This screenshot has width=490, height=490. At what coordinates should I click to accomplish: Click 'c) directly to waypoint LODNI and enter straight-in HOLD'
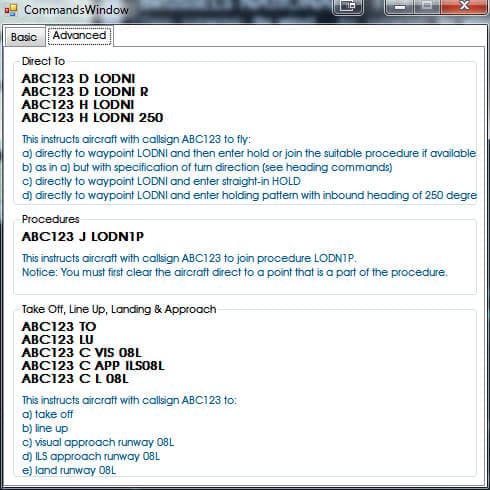[161, 181]
